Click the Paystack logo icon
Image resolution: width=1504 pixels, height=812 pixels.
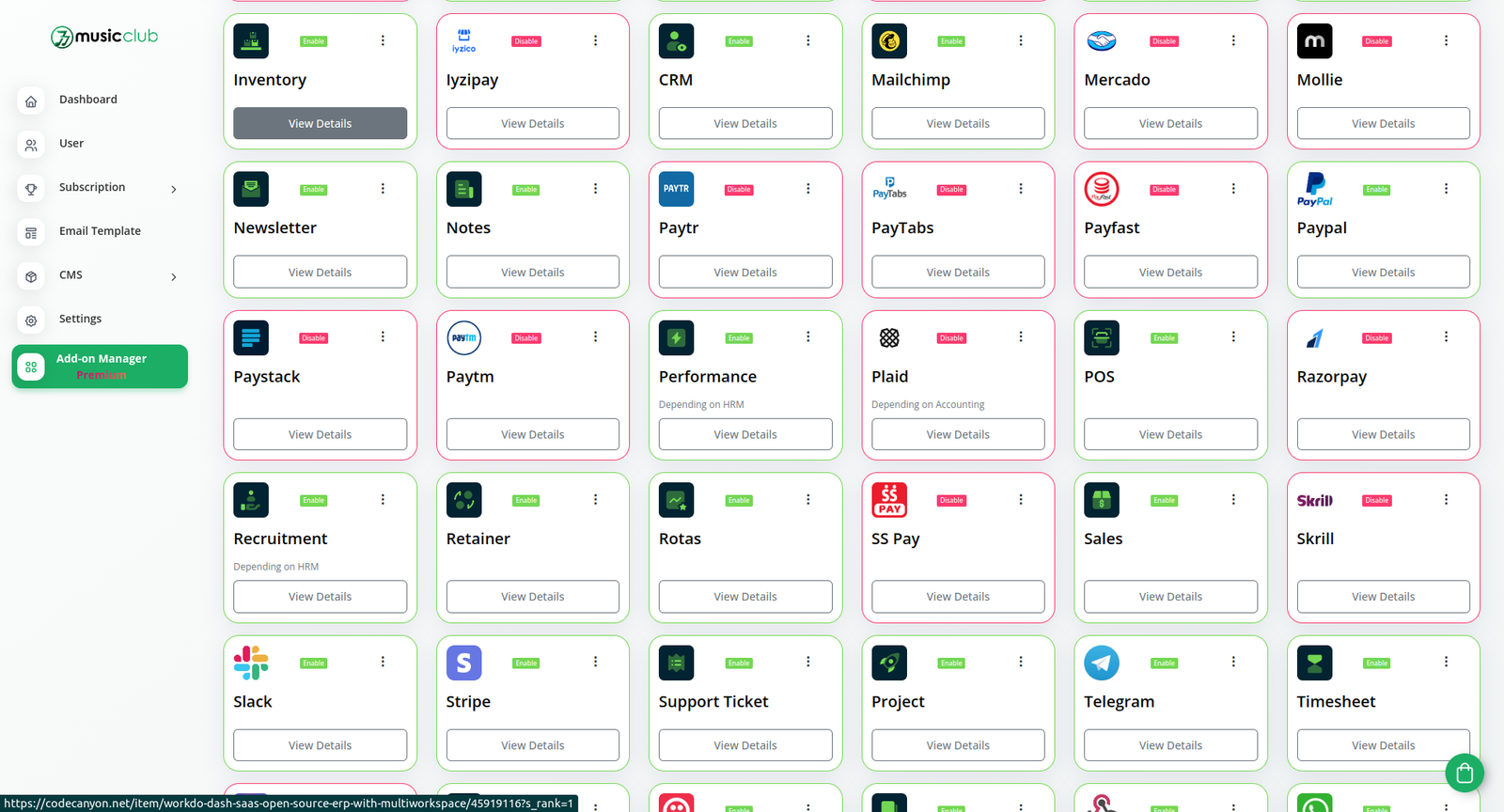tap(251, 337)
